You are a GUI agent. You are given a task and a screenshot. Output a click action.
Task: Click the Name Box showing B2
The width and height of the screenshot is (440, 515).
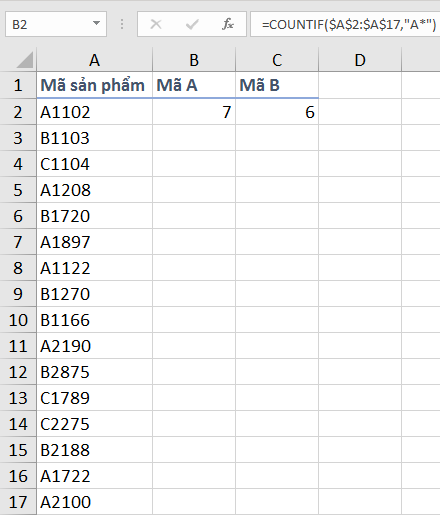coord(56,24)
